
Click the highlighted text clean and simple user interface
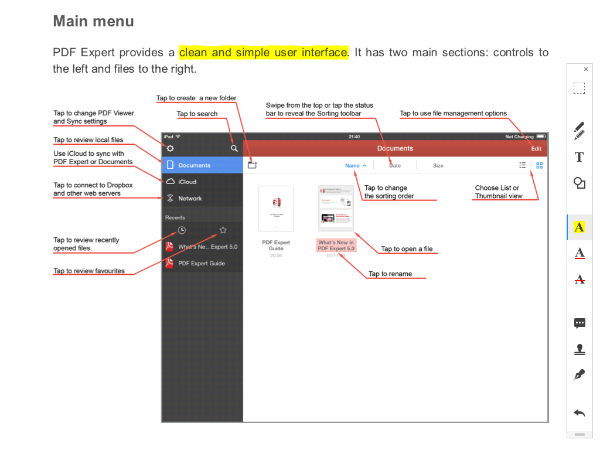tap(264, 52)
